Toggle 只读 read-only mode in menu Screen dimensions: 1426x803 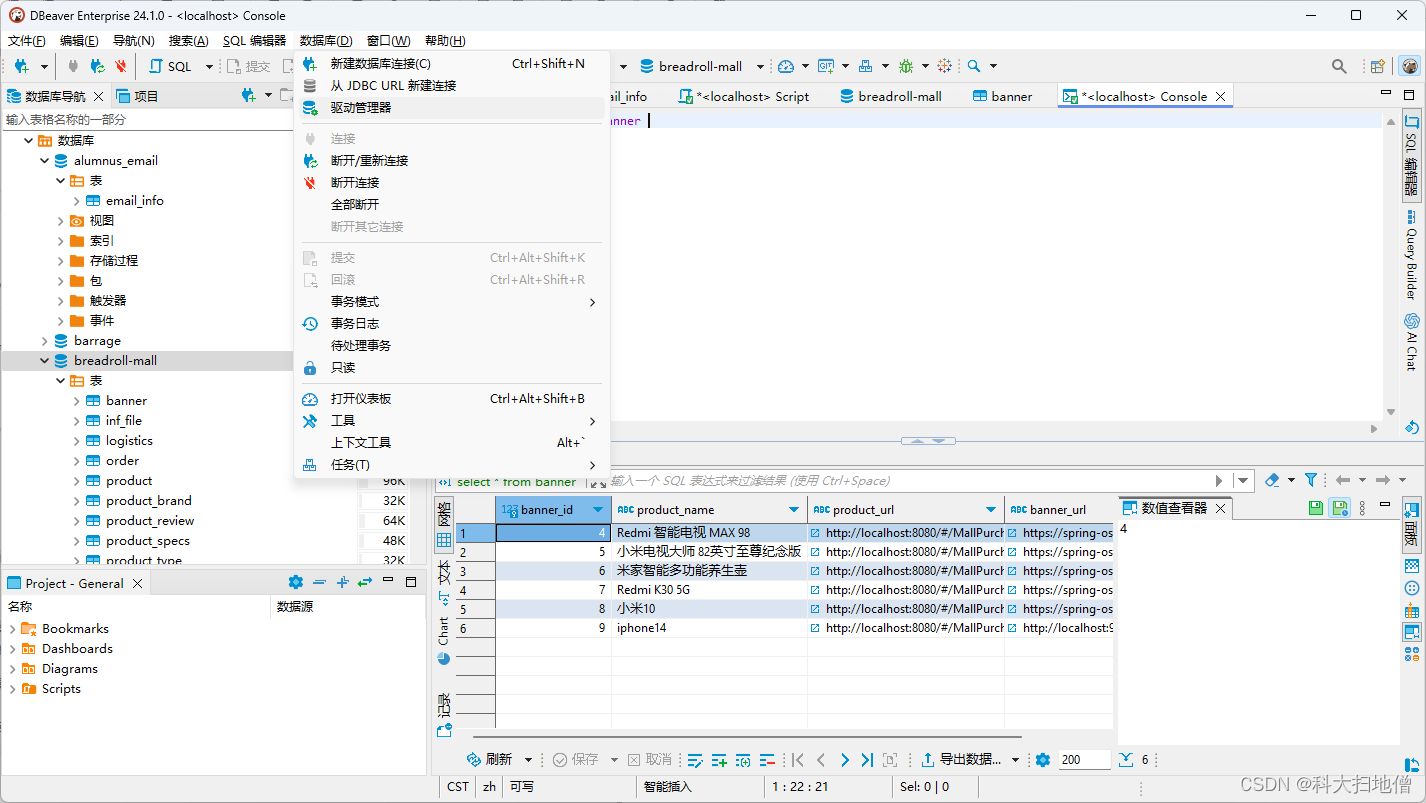[x=343, y=367]
